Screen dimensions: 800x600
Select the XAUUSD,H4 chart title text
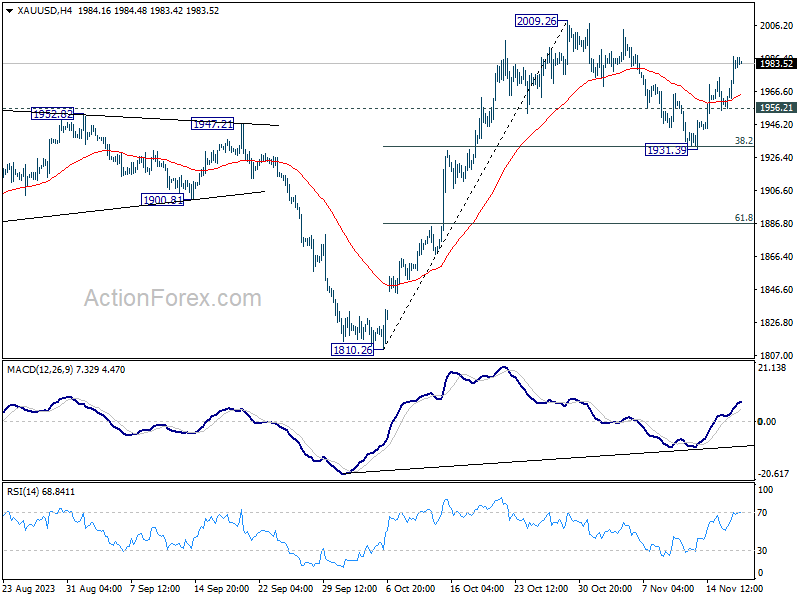(44, 11)
